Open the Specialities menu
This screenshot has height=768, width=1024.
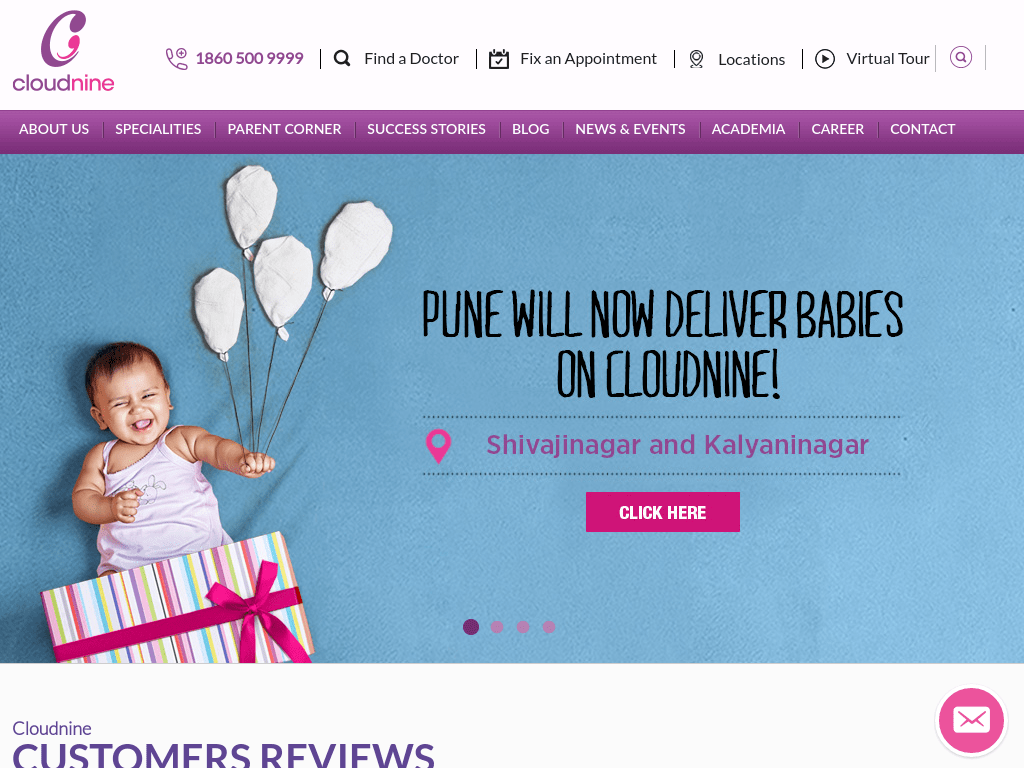(158, 129)
